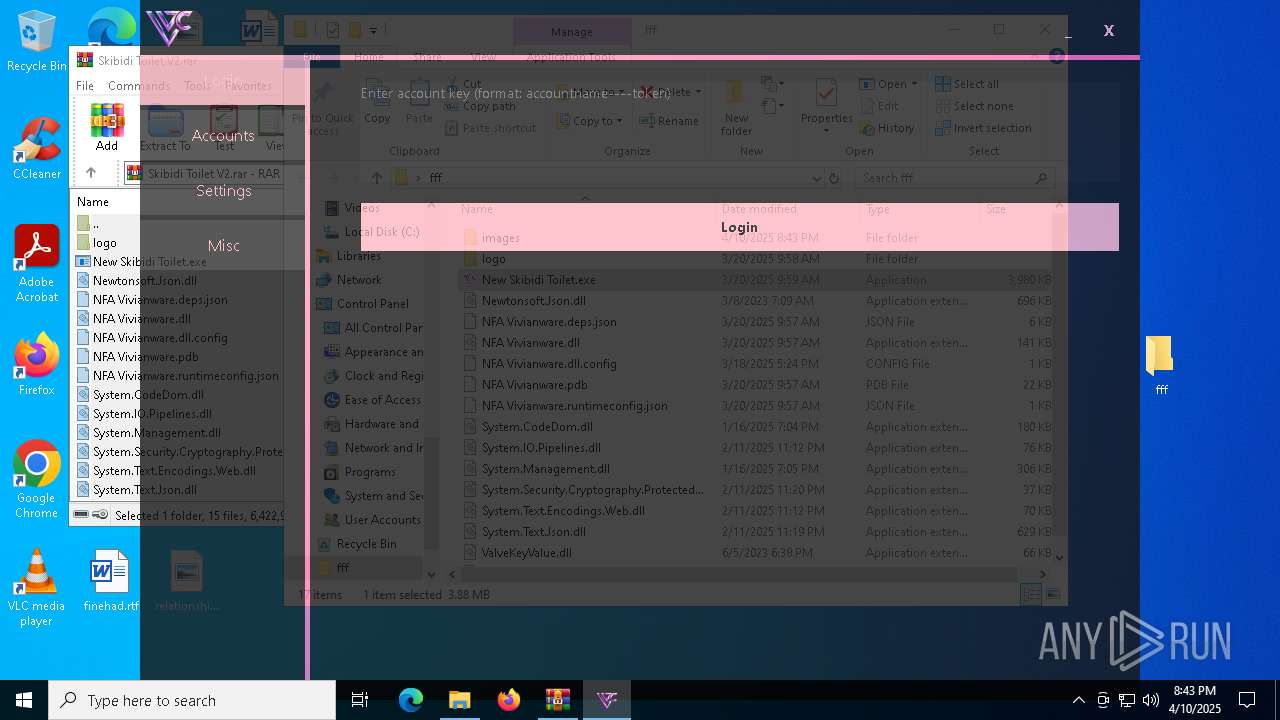Click the taskbar search box

(x=192, y=700)
